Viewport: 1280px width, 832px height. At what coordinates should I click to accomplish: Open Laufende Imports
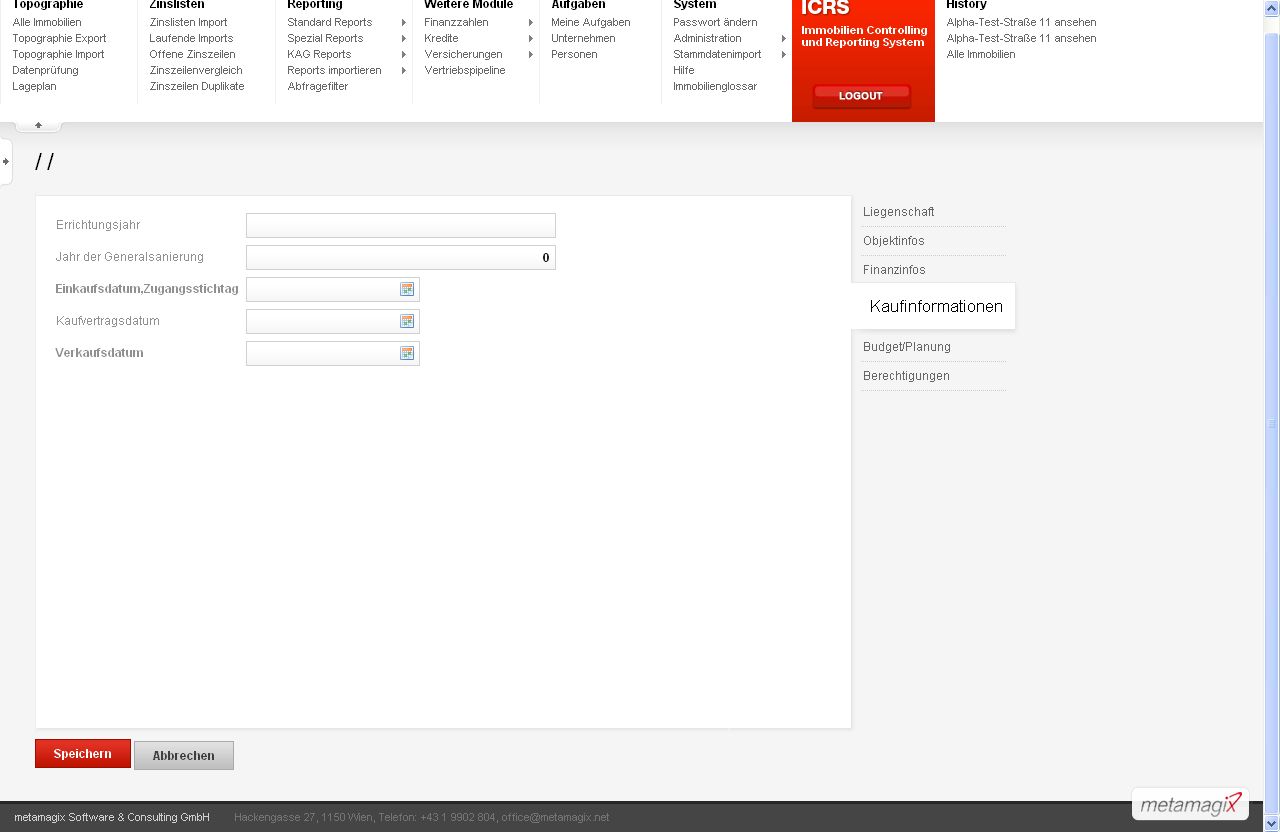pyautogui.click(x=191, y=38)
